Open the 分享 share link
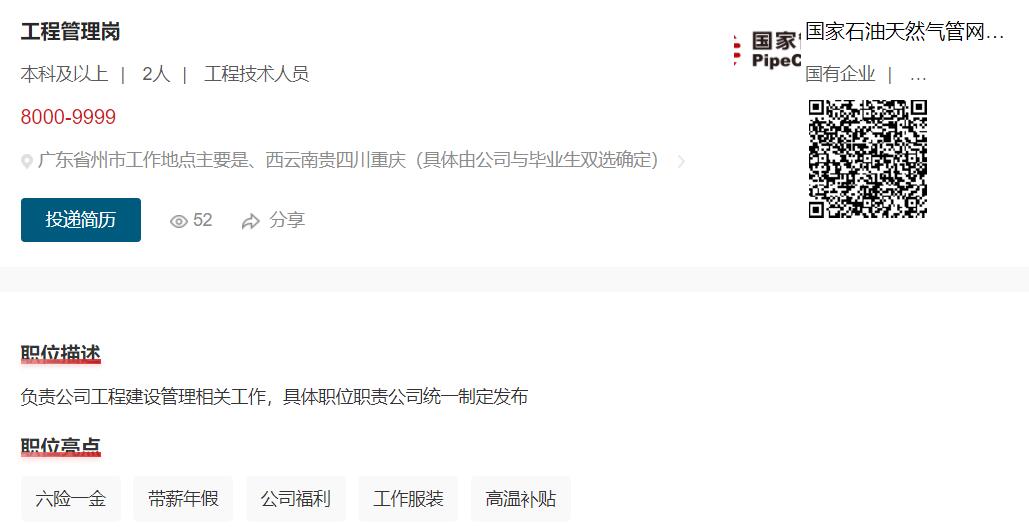The height and width of the screenshot is (532, 1029). pos(287,220)
